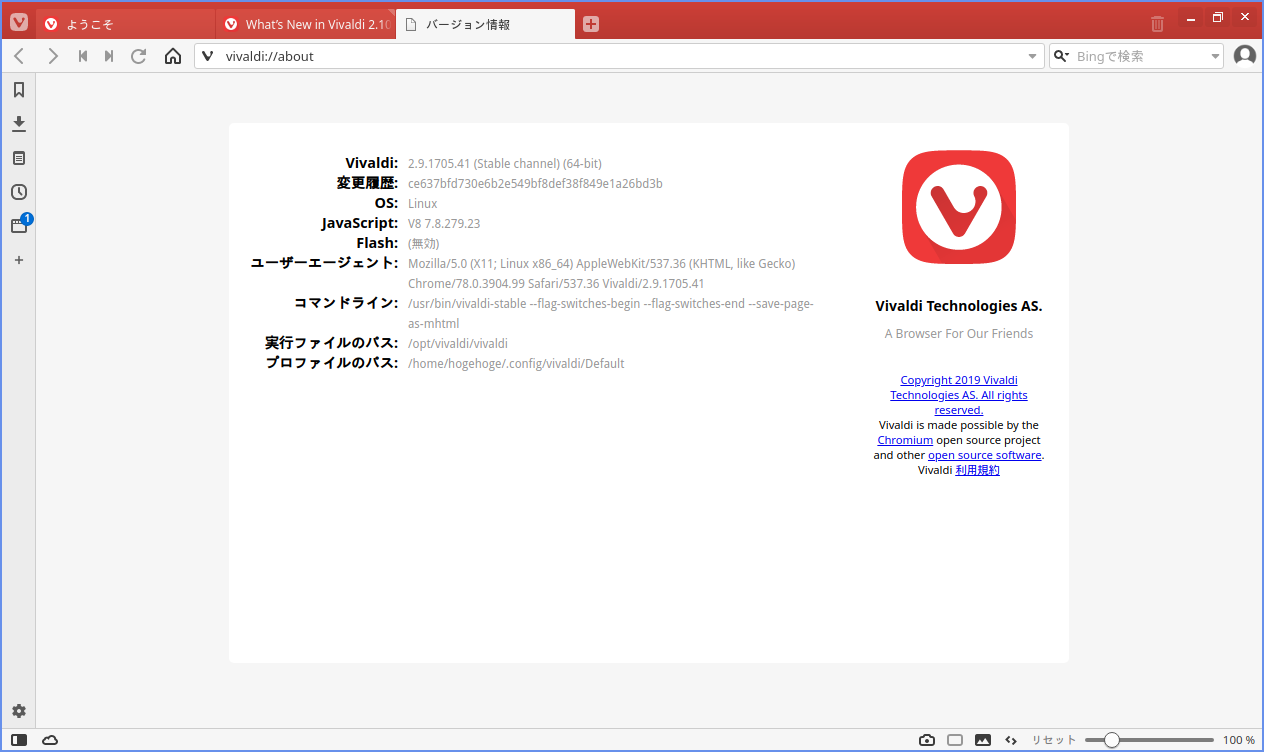Viewport: 1264px width, 752px height.
Task: Open the closed tabs trash
Action: [1157, 23]
